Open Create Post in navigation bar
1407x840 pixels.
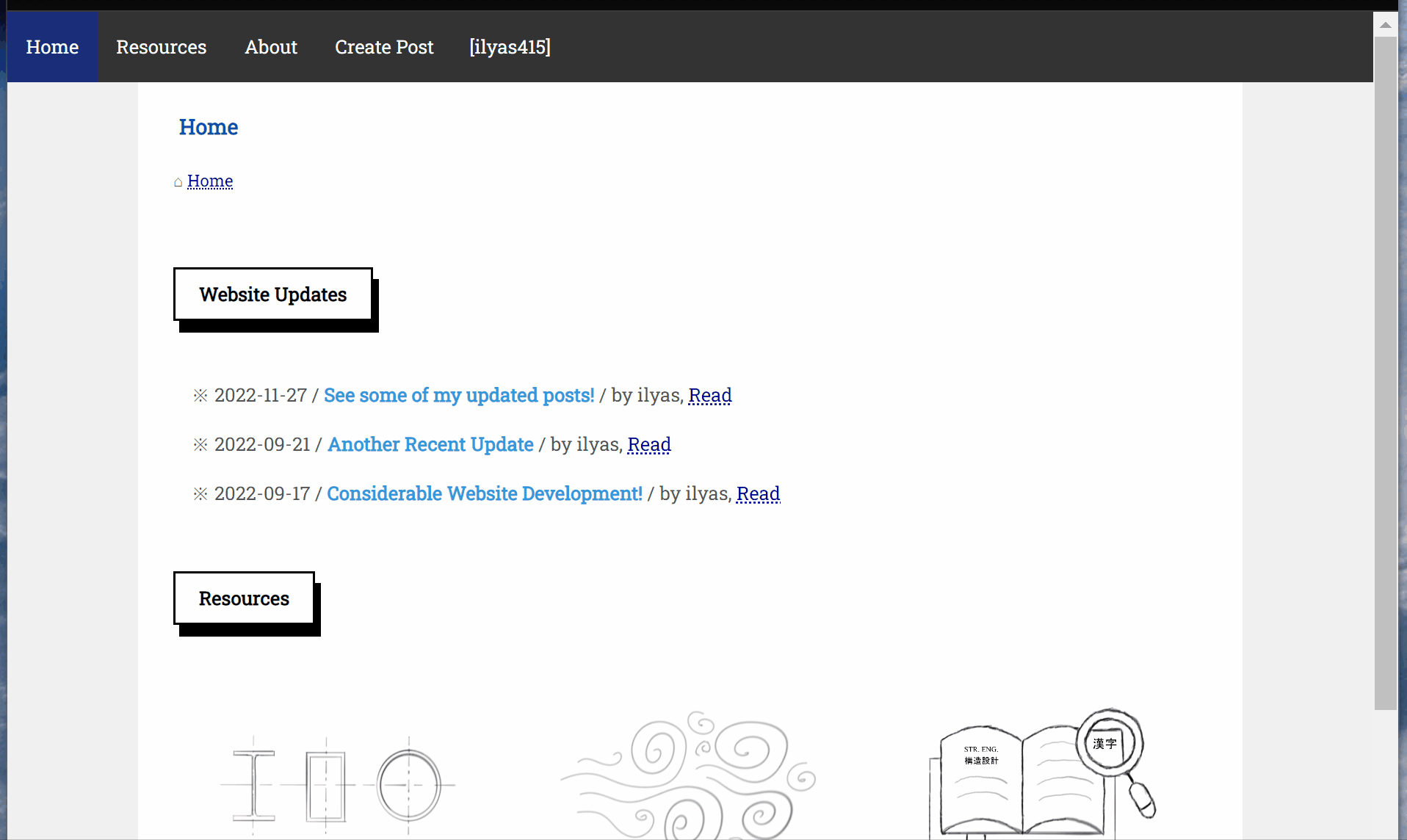pos(384,47)
